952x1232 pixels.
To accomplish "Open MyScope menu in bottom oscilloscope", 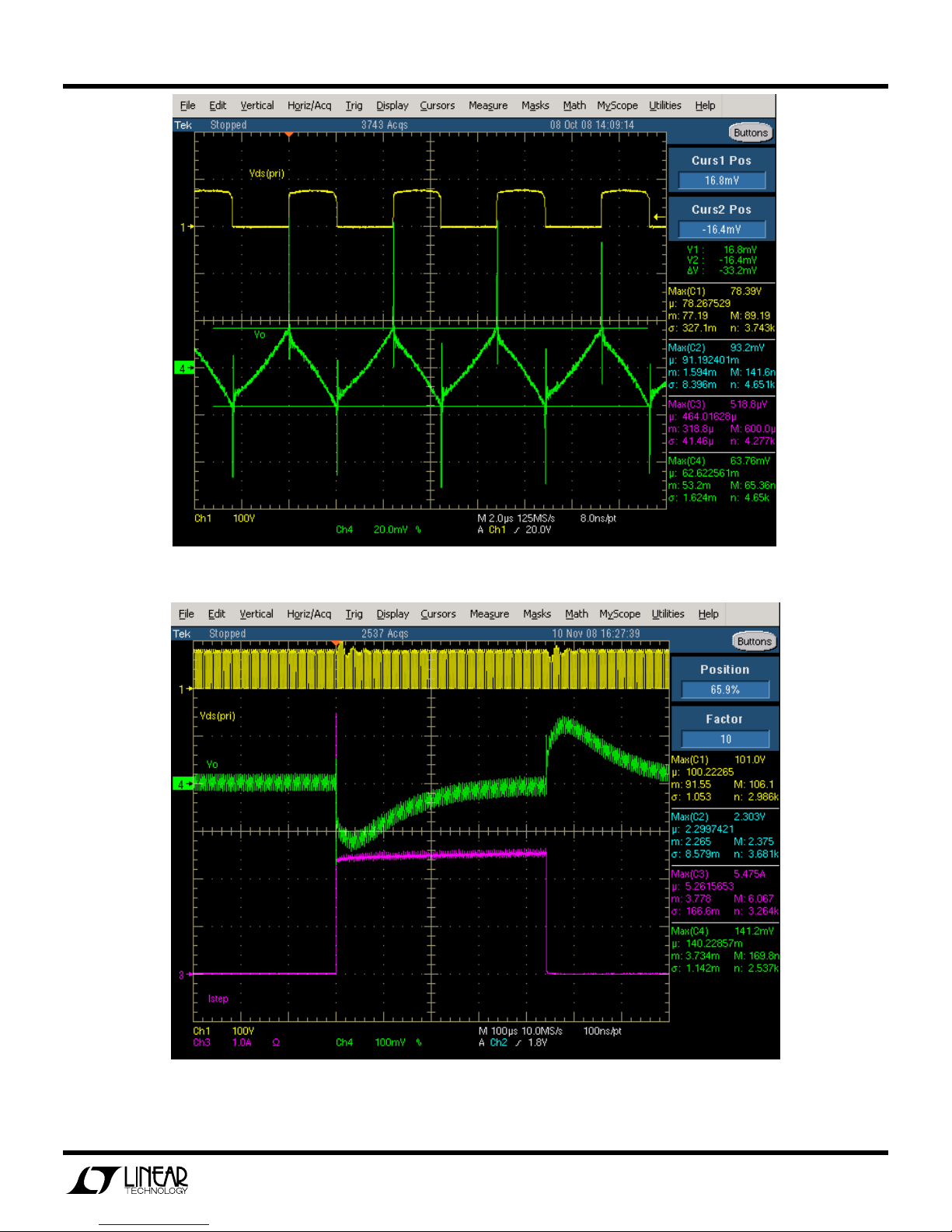I will (620, 614).
